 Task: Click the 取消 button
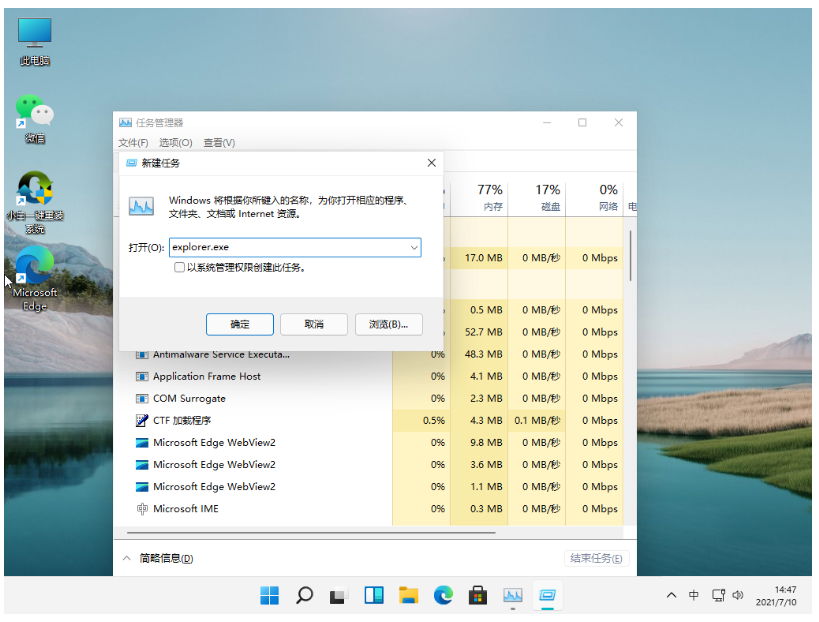(314, 324)
